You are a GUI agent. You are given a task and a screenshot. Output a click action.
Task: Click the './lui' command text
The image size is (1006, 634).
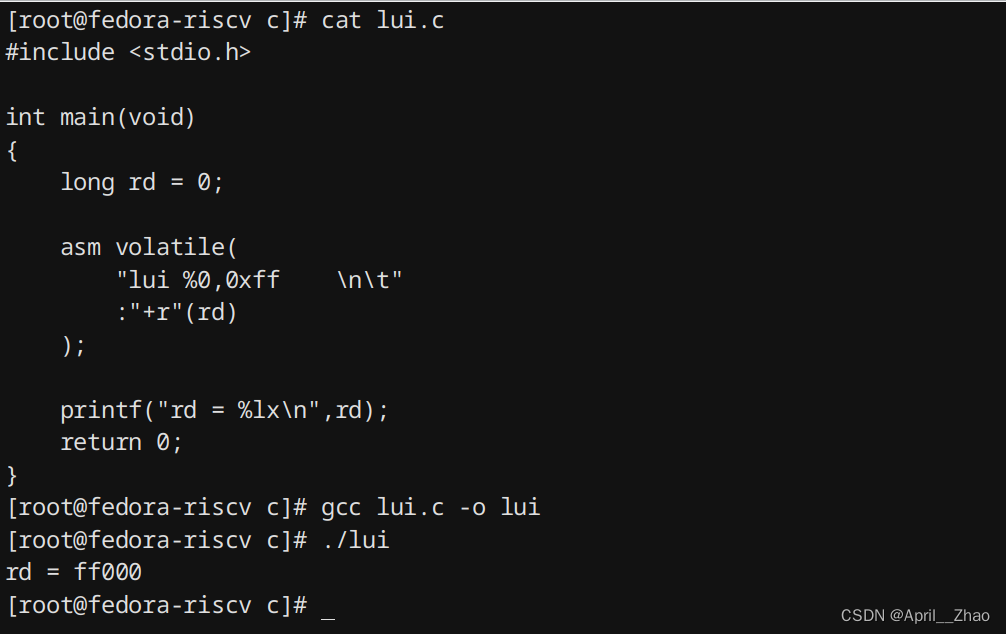tap(355, 540)
